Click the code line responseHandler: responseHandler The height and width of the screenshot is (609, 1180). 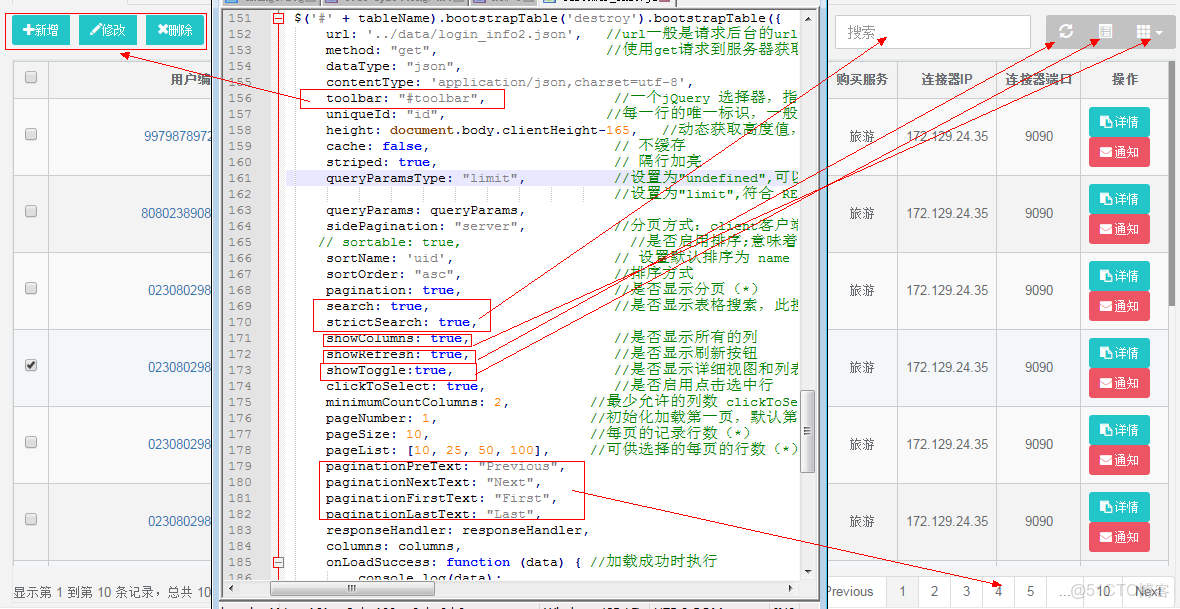(x=458, y=530)
